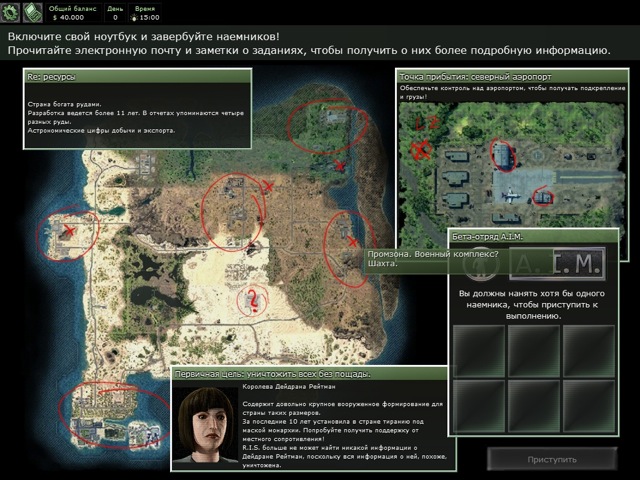Click the sun icon beside time 15:00
Viewport: 640px width, 480px height.
tap(130, 17)
